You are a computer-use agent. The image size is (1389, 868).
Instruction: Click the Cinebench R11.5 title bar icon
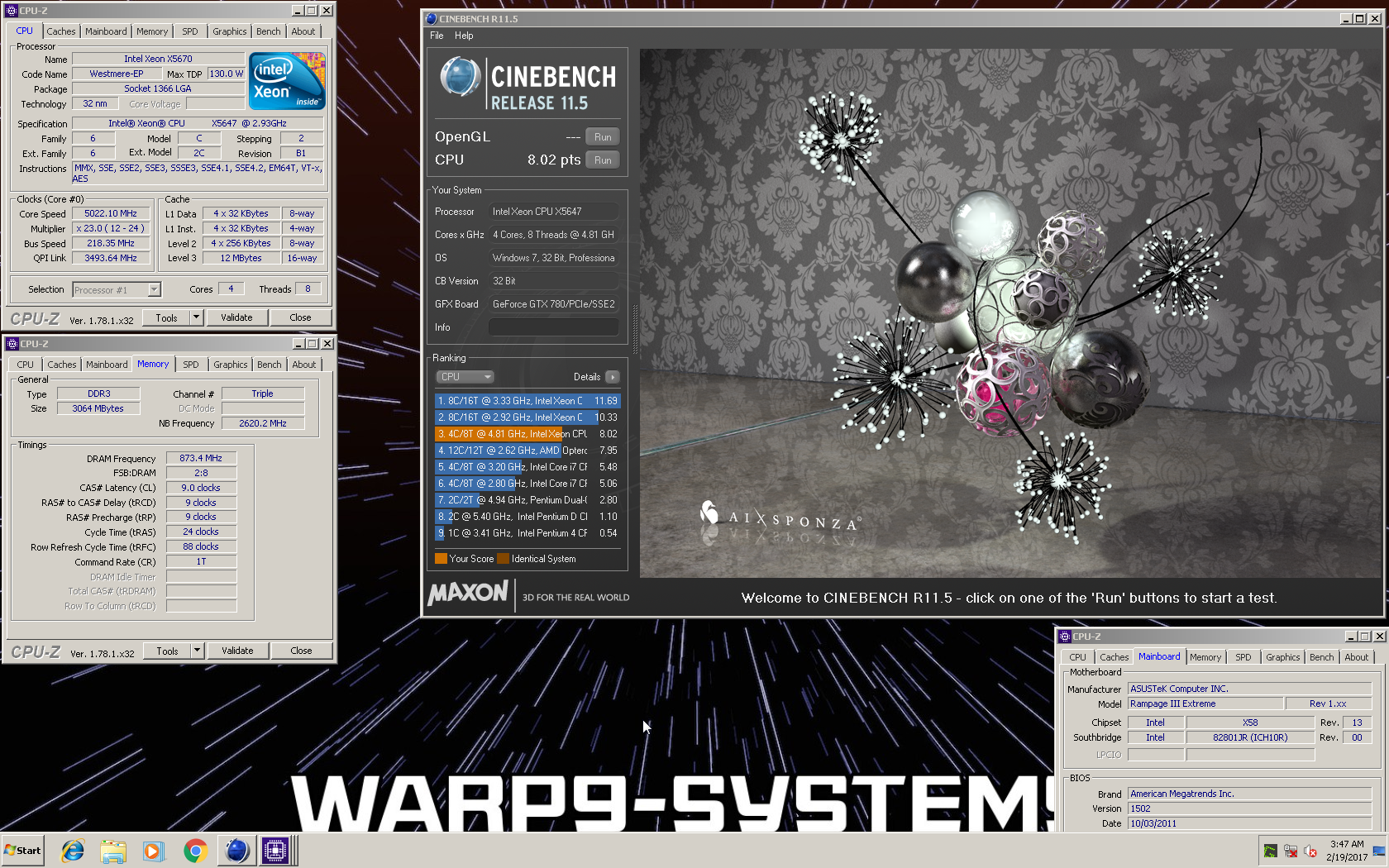tap(431, 19)
